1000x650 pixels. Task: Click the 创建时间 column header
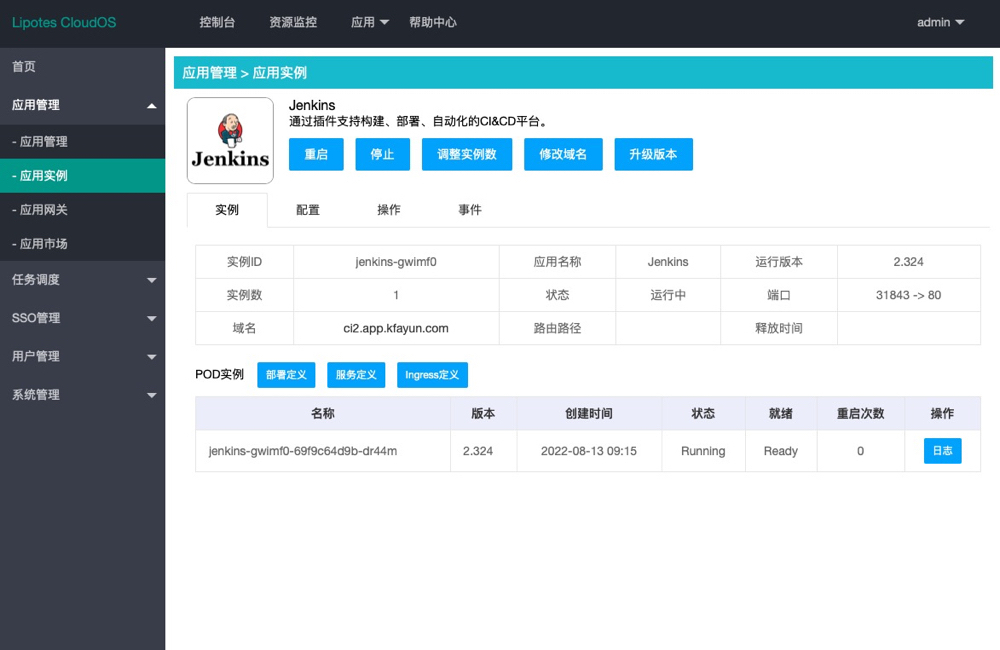589,413
